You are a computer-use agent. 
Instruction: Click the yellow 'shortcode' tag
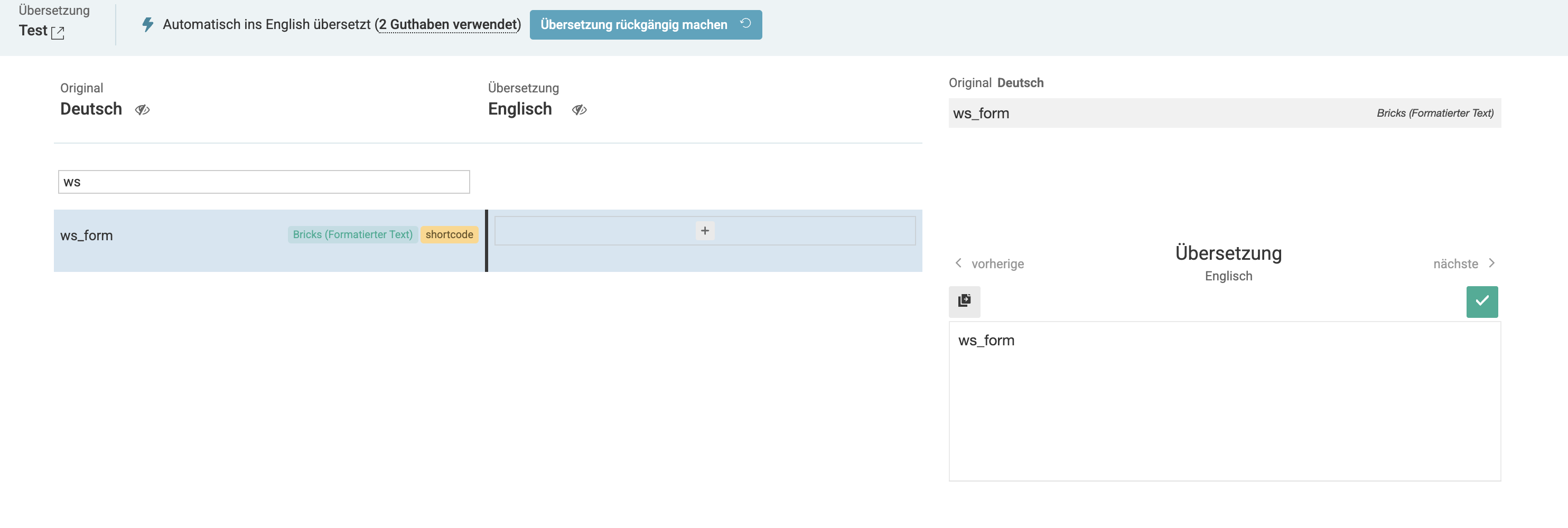(x=449, y=234)
